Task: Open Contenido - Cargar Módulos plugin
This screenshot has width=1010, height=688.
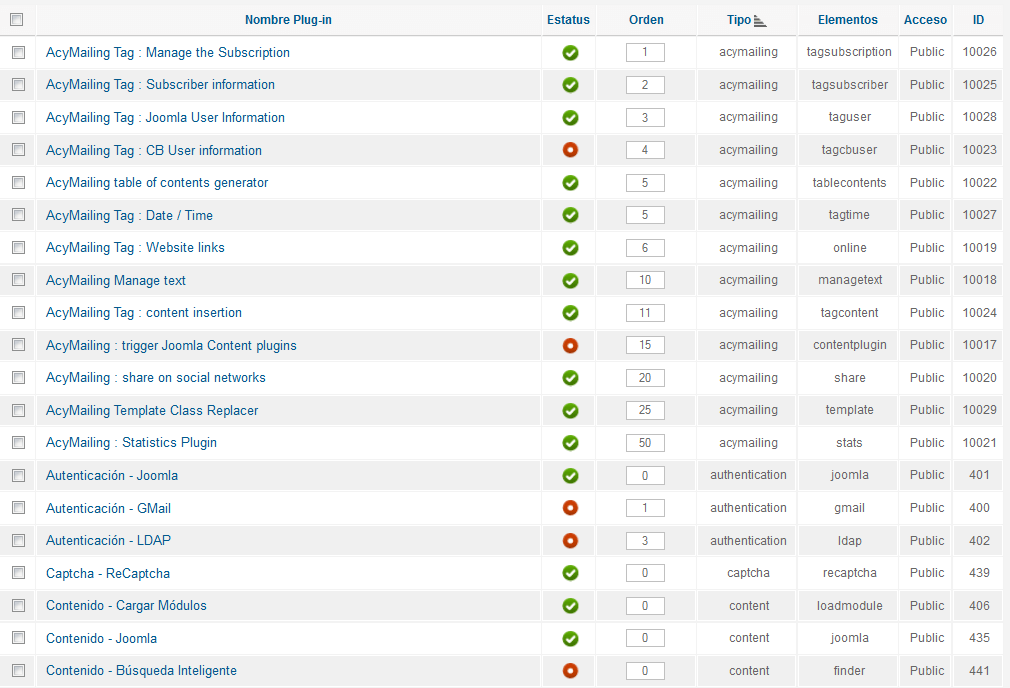Action: pos(126,606)
